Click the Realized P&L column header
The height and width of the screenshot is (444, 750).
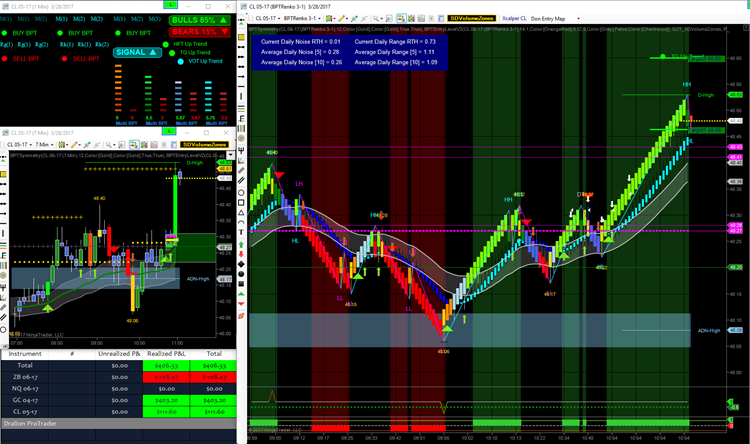point(166,354)
